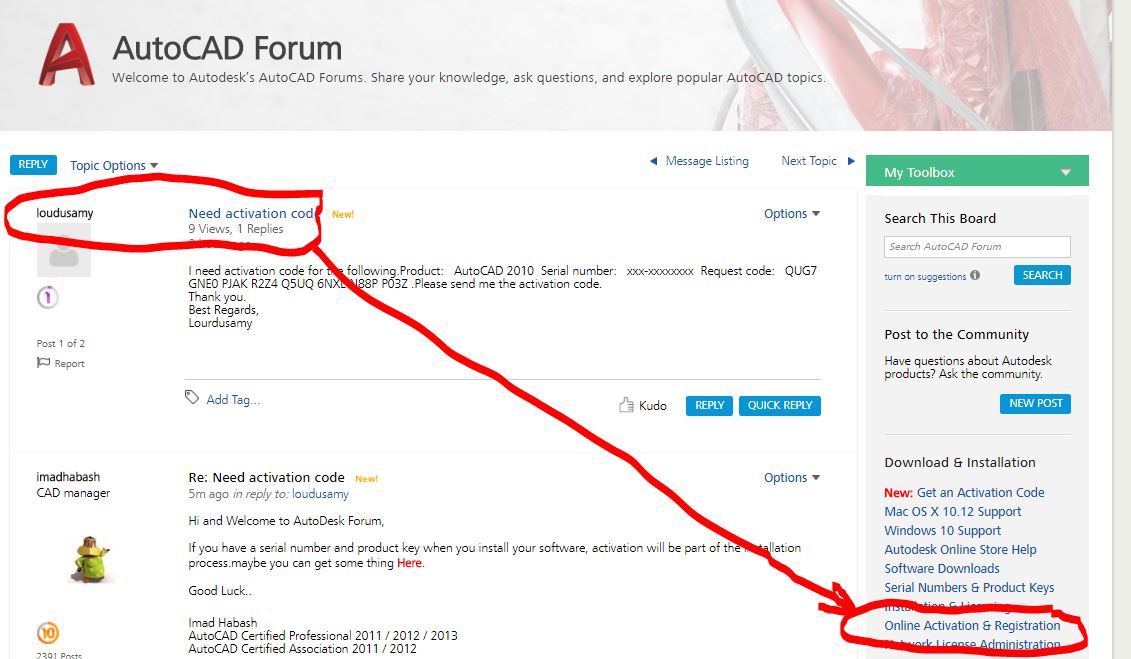Open Online Activation & Registration link
1131x659 pixels.
point(972,625)
